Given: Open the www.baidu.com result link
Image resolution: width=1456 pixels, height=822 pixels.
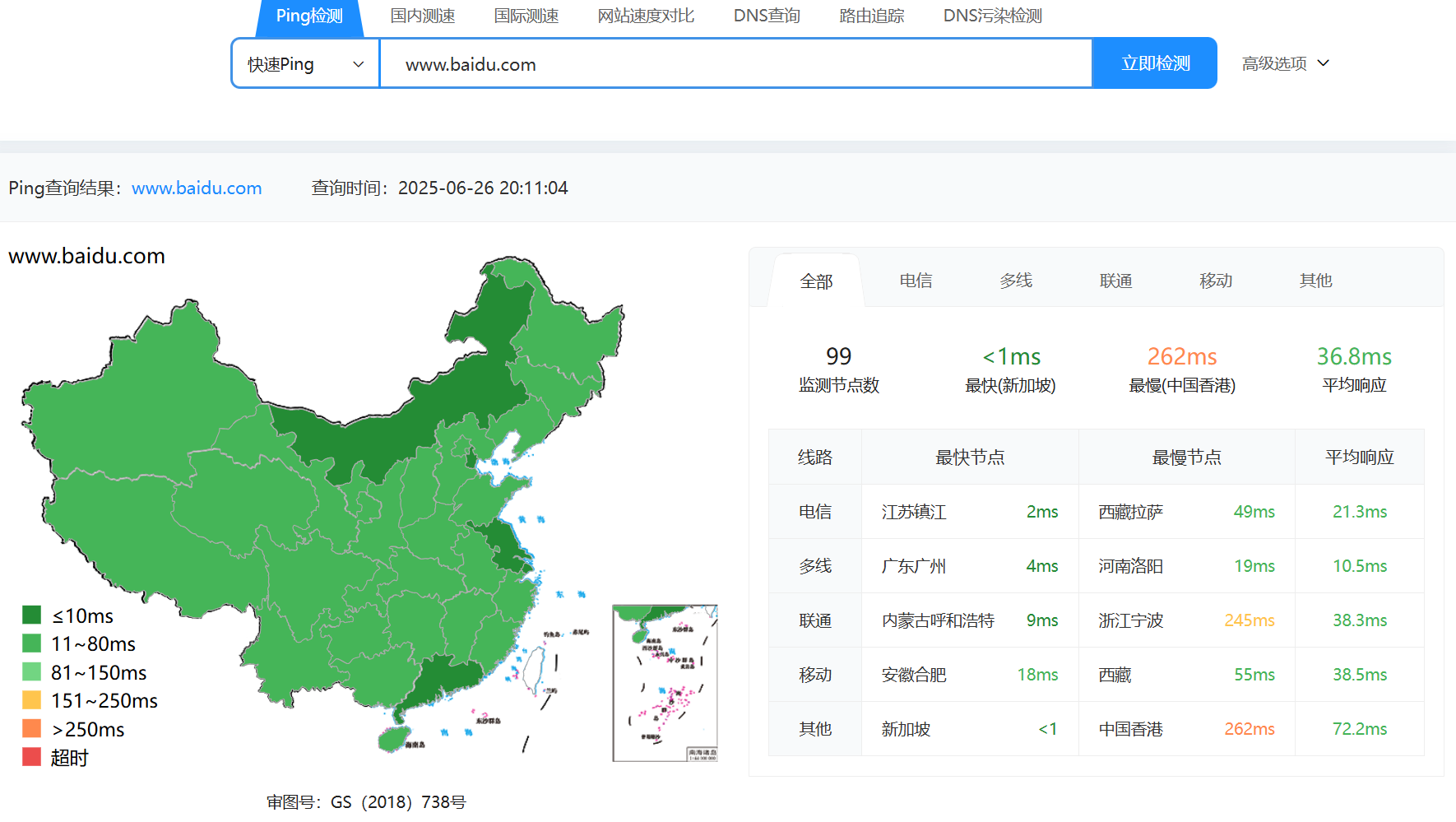Looking at the screenshot, I should pyautogui.click(x=197, y=188).
